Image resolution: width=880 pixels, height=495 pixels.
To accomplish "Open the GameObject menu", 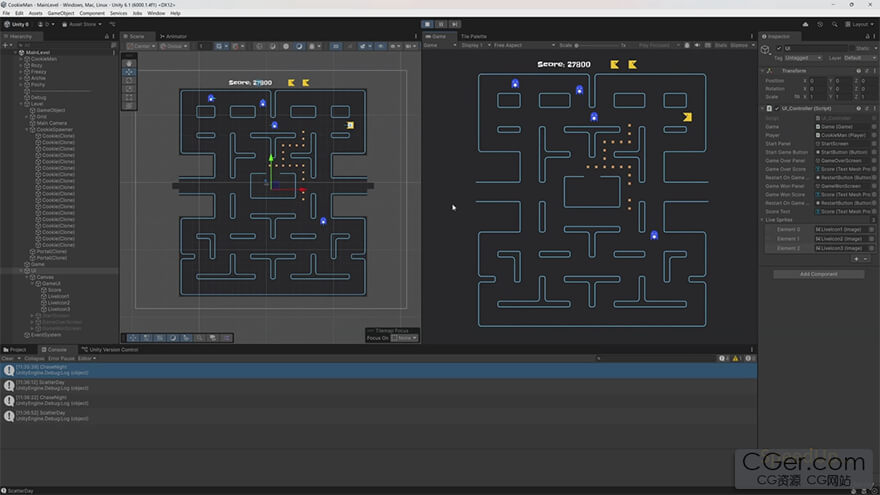I will click(x=61, y=13).
